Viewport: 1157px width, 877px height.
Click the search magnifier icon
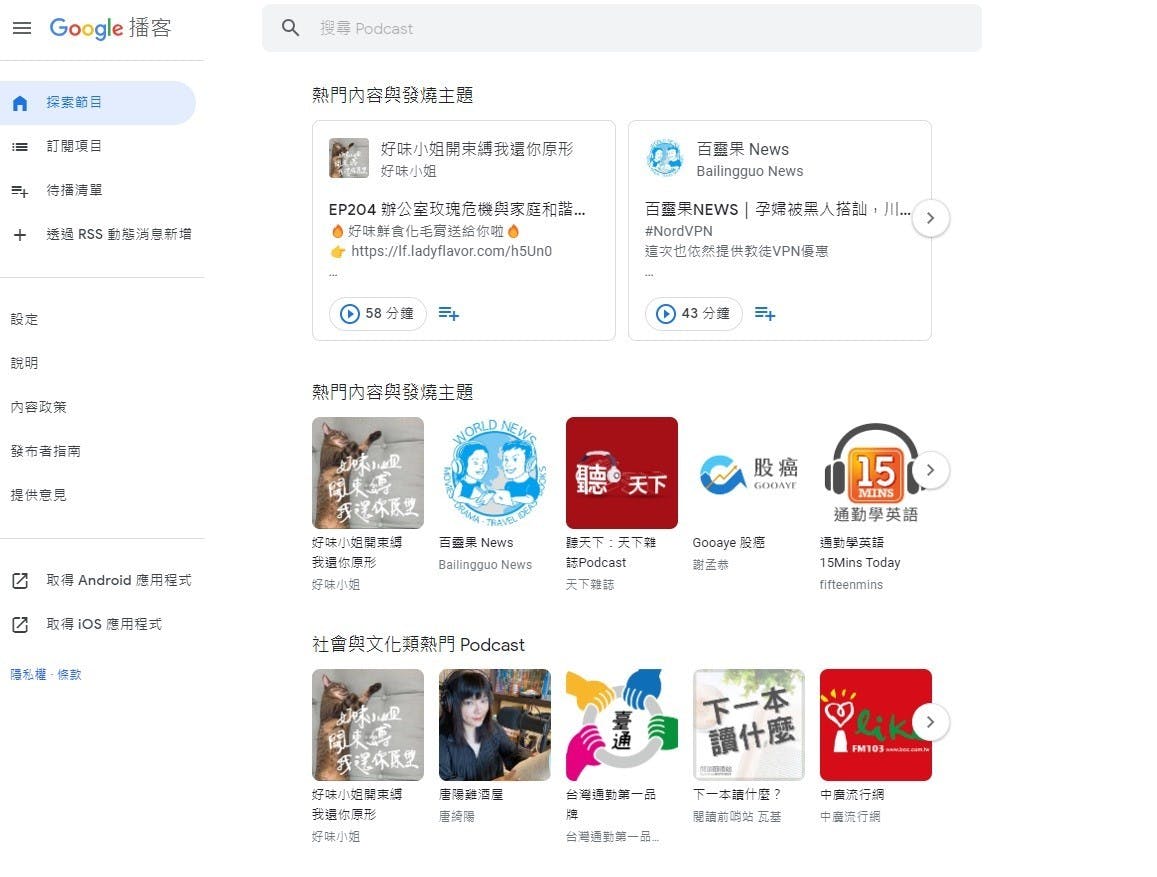click(x=291, y=28)
